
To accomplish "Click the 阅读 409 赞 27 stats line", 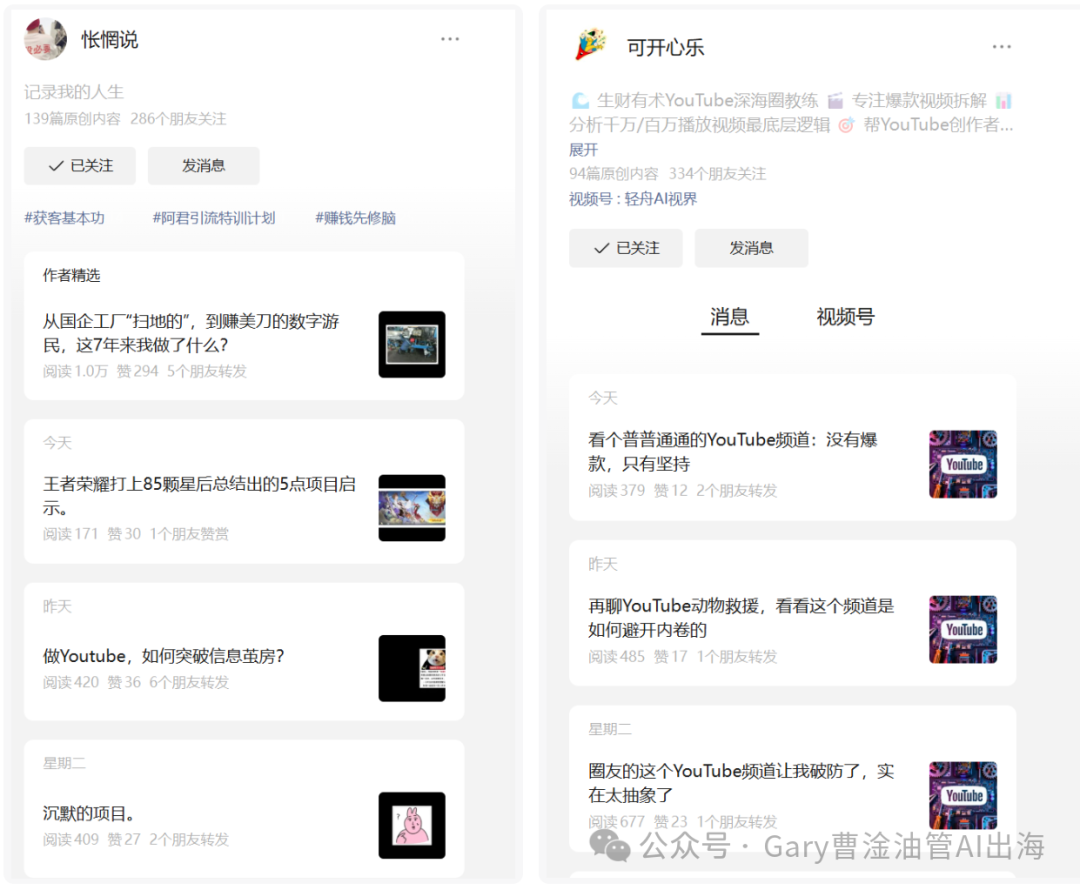I will (136, 839).
